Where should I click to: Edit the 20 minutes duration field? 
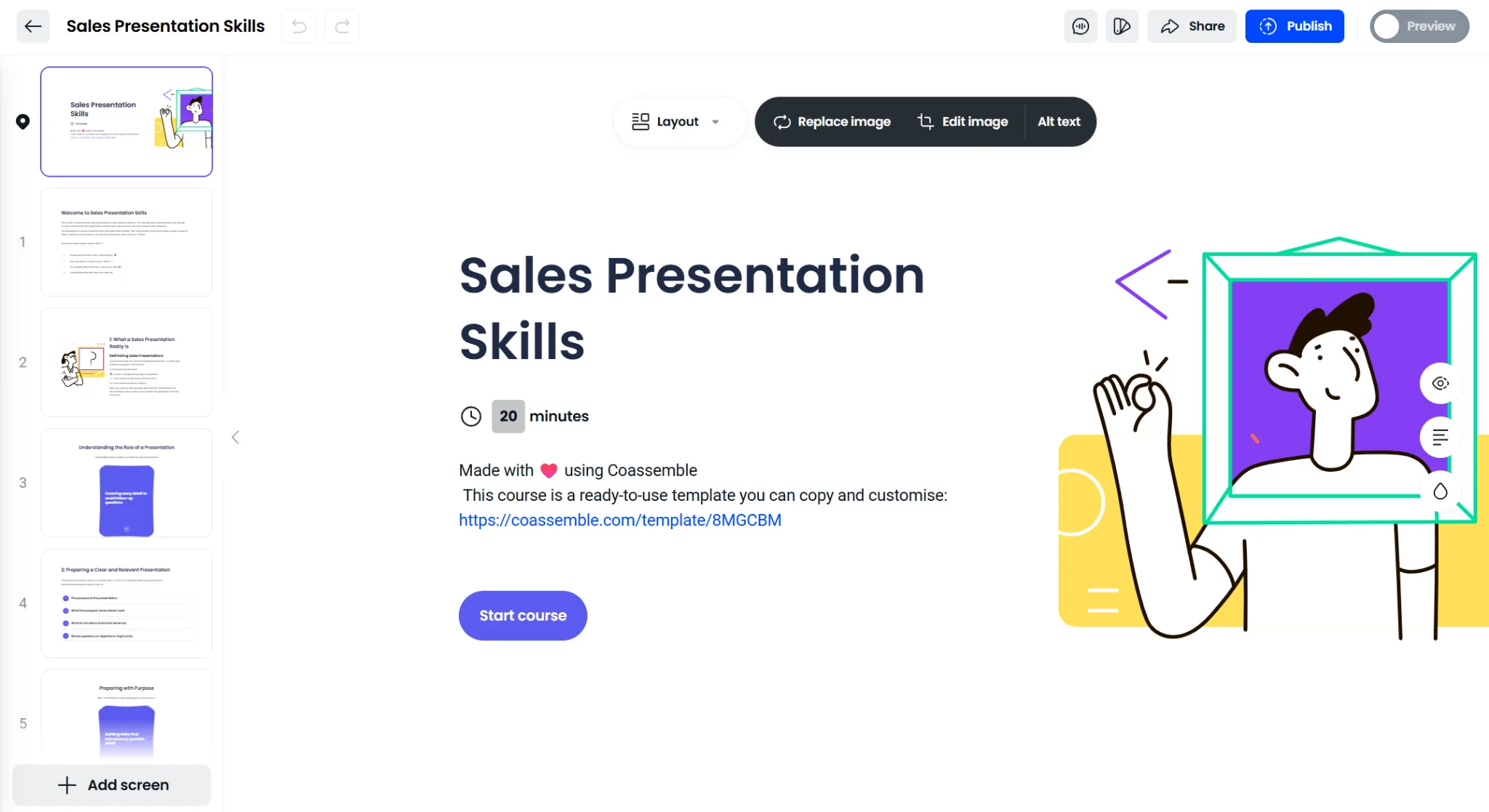click(508, 417)
